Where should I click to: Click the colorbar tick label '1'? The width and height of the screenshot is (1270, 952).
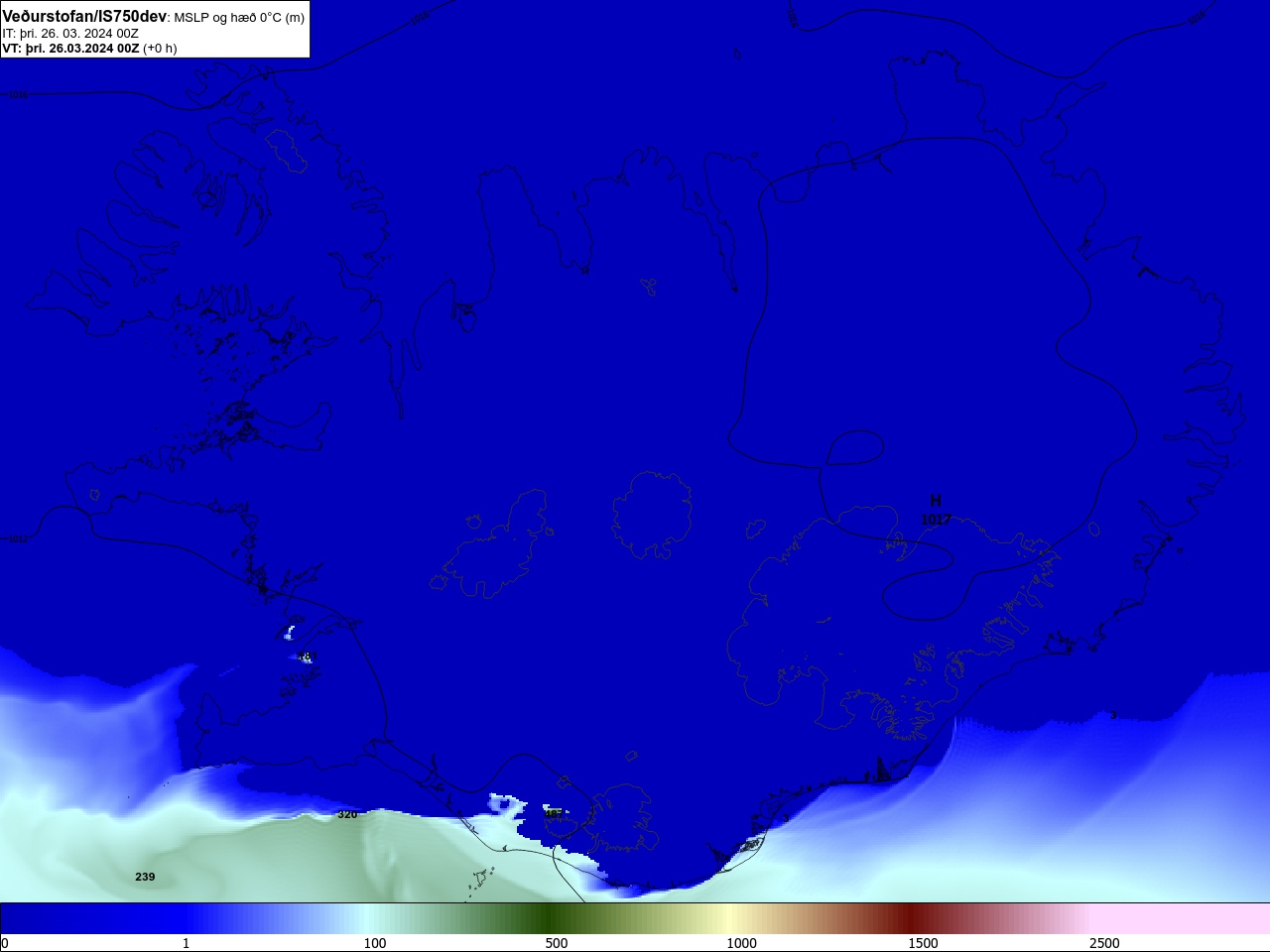point(186,943)
